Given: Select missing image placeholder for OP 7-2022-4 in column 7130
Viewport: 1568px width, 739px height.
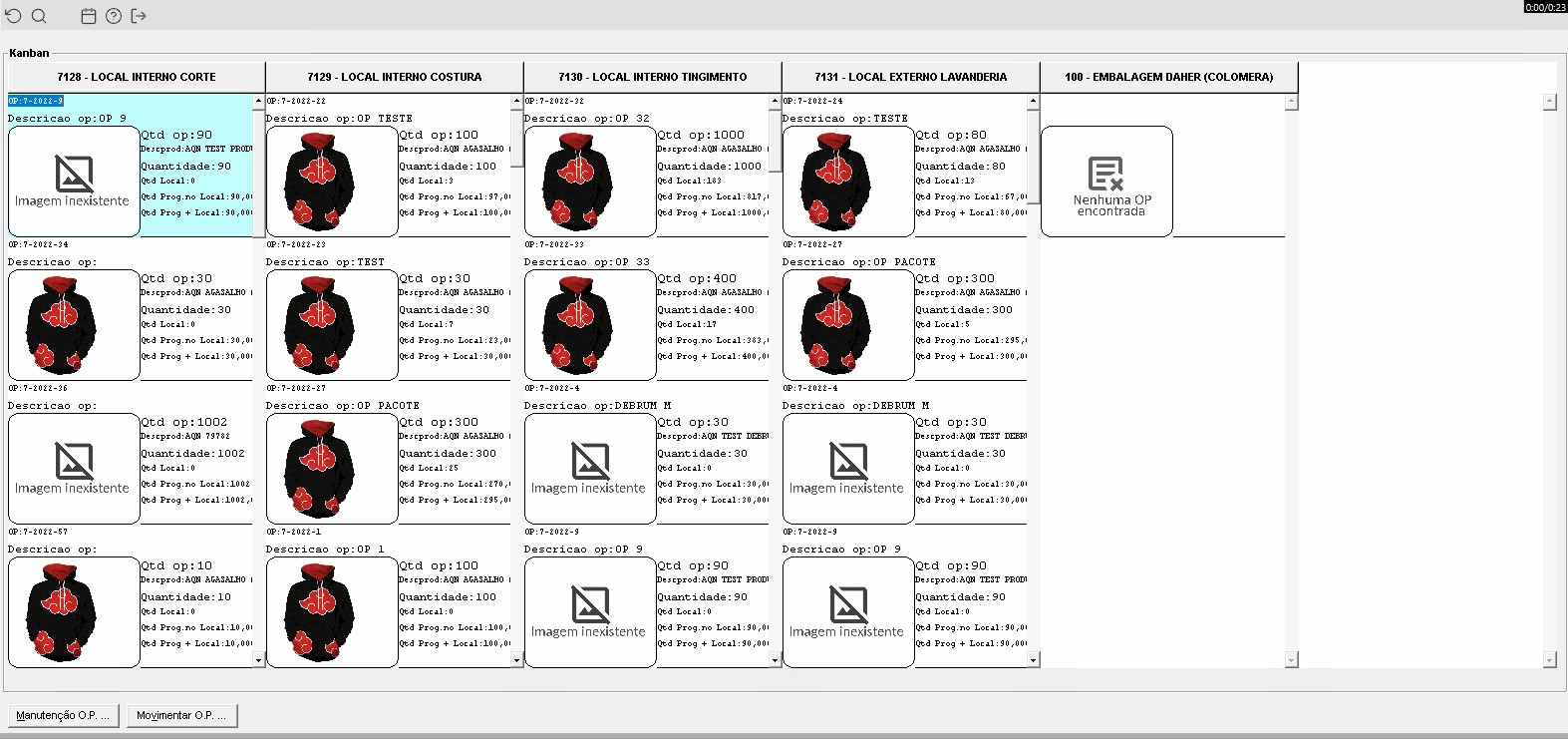Looking at the screenshot, I should (590, 469).
